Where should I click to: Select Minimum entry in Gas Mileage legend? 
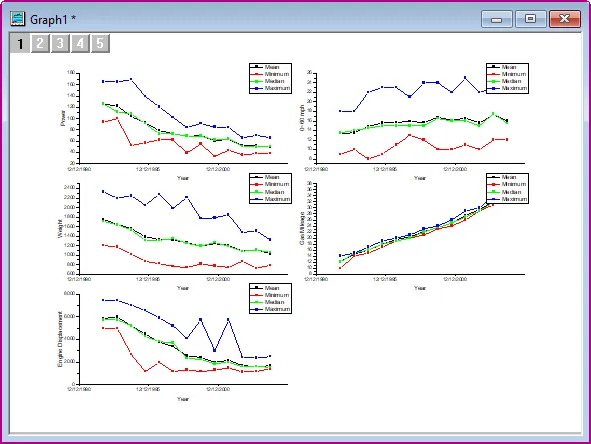507,184
